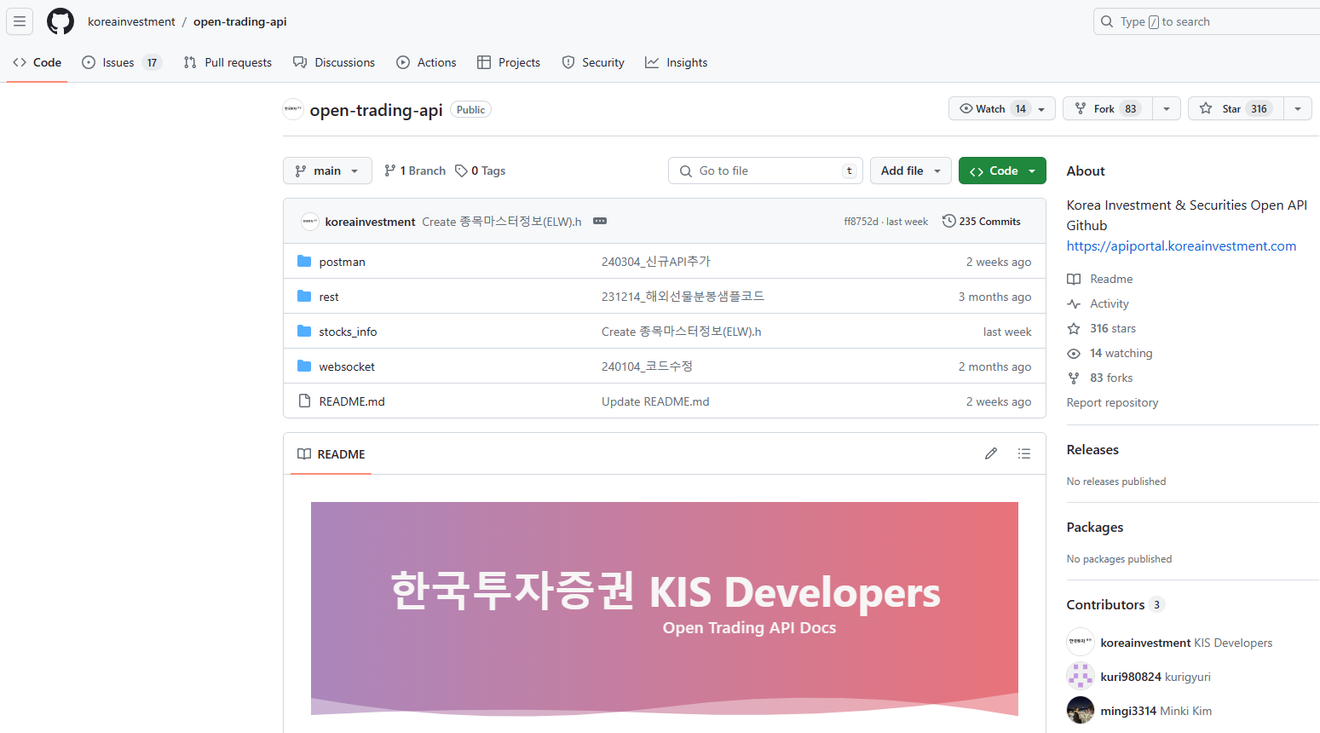This screenshot has height=733, width=1320.
Task: View the 0 Tags link
Action: pyautogui.click(x=480, y=171)
